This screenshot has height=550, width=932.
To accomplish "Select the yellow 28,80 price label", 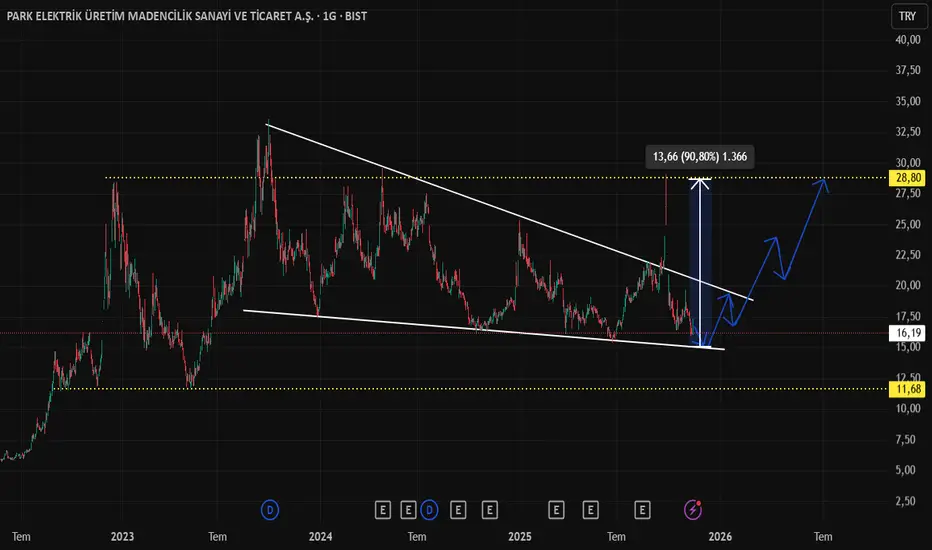I will pos(908,178).
